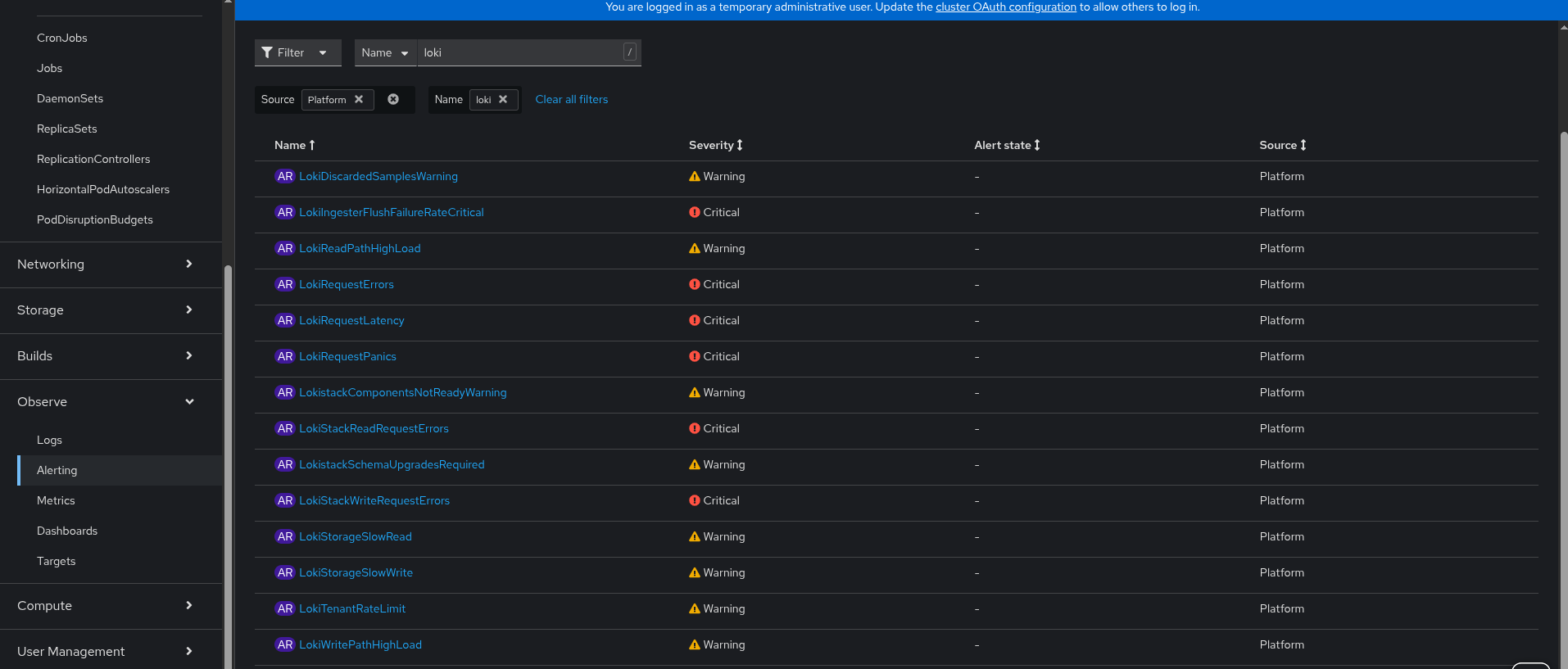
Task: Open the LokiIngesterFlushFailureRateCritical alerting rule
Action: pyautogui.click(x=392, y=212)
